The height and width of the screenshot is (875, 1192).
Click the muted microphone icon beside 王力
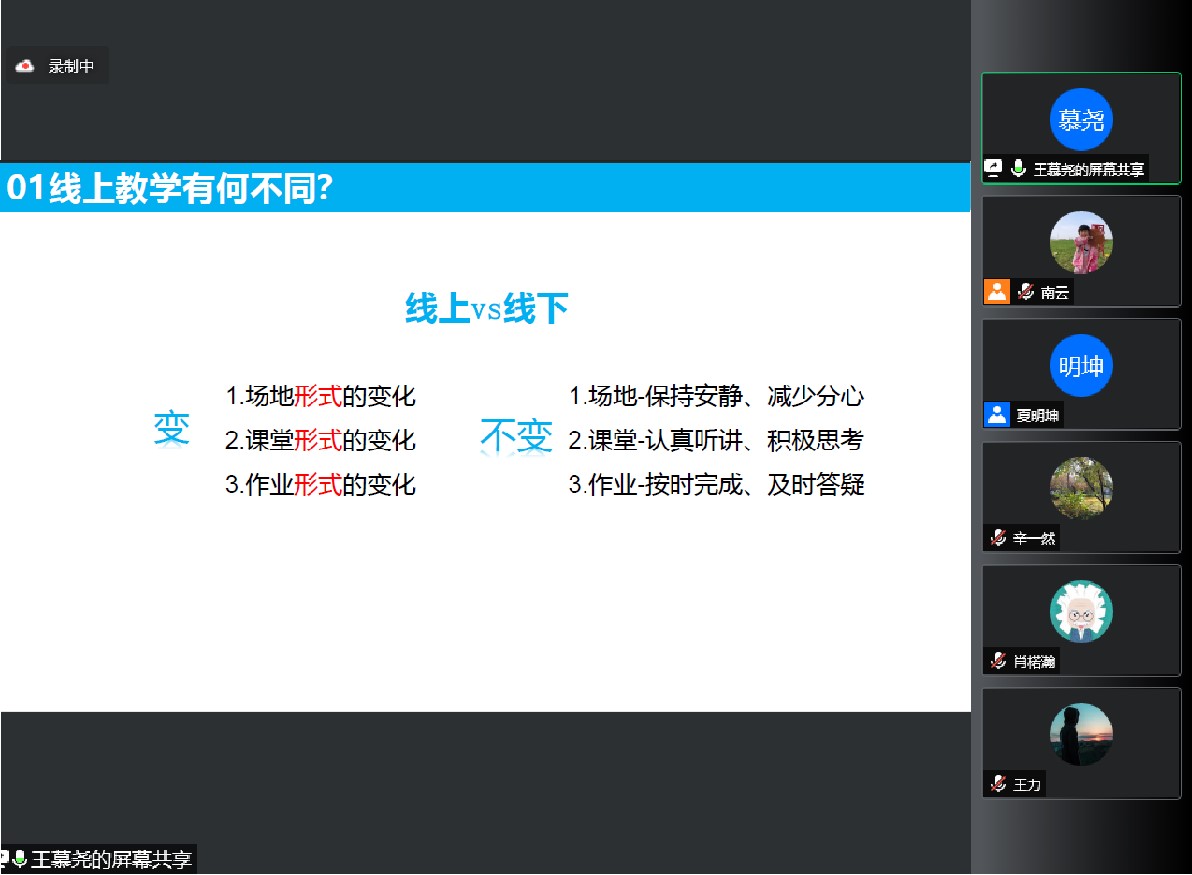click(997, 784)
